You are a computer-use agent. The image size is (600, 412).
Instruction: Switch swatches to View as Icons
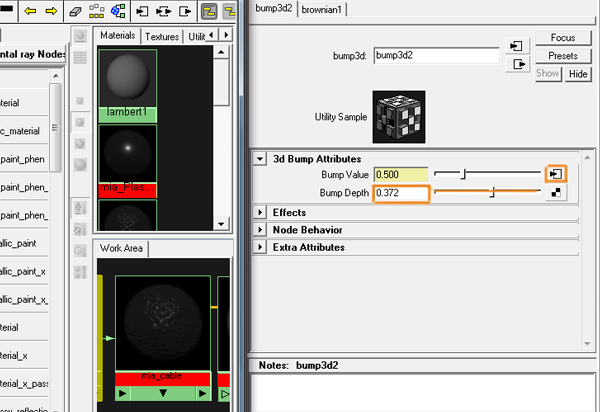point(80,36)
